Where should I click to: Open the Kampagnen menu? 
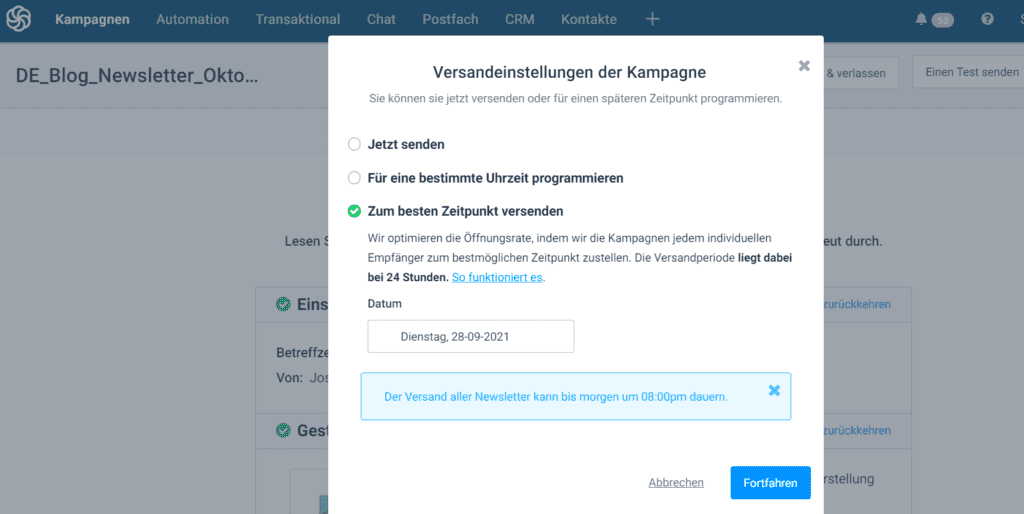[92, 20]
